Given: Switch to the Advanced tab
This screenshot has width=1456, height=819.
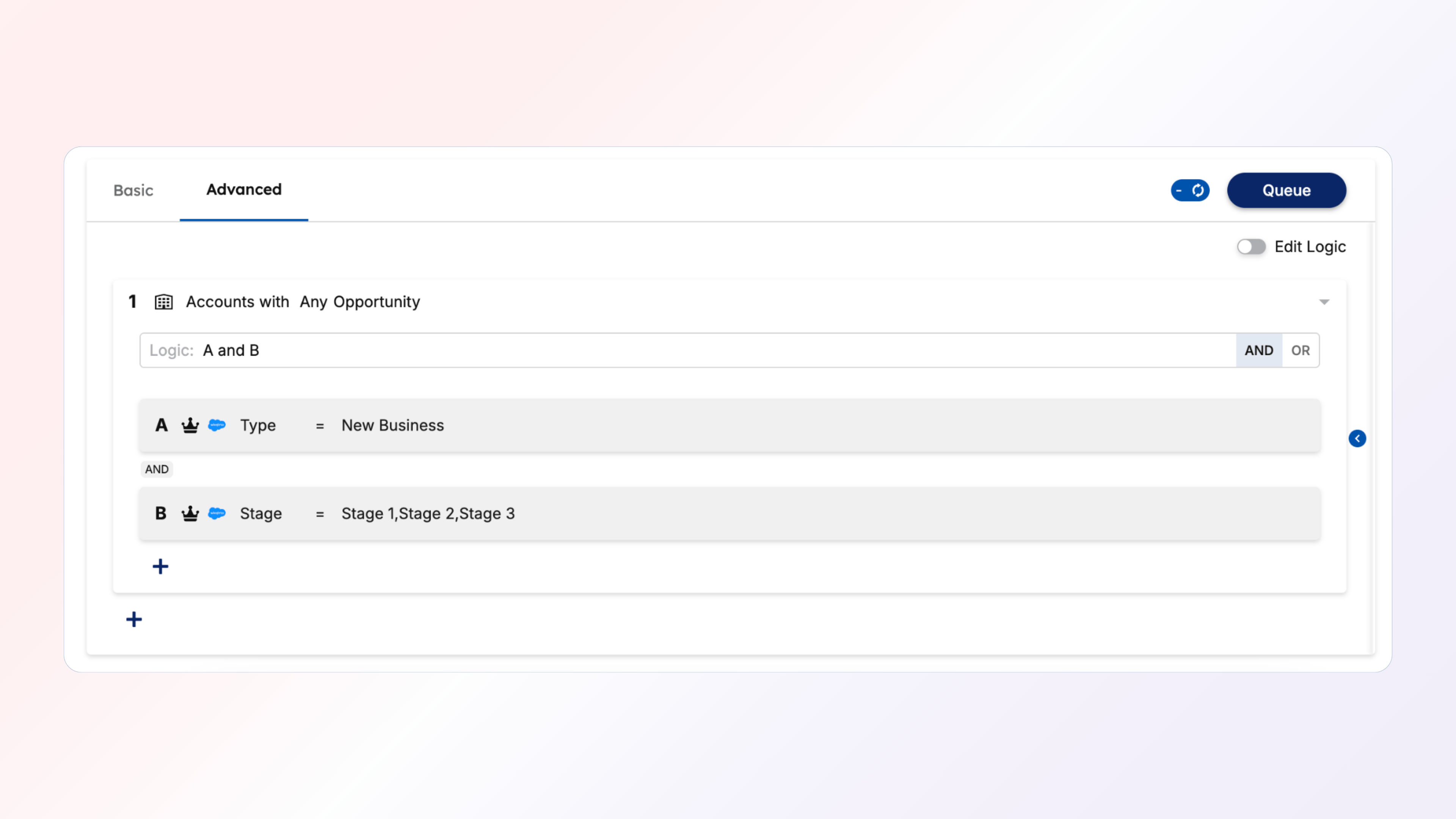Looking at the screenshot, I should coord(243,190).
